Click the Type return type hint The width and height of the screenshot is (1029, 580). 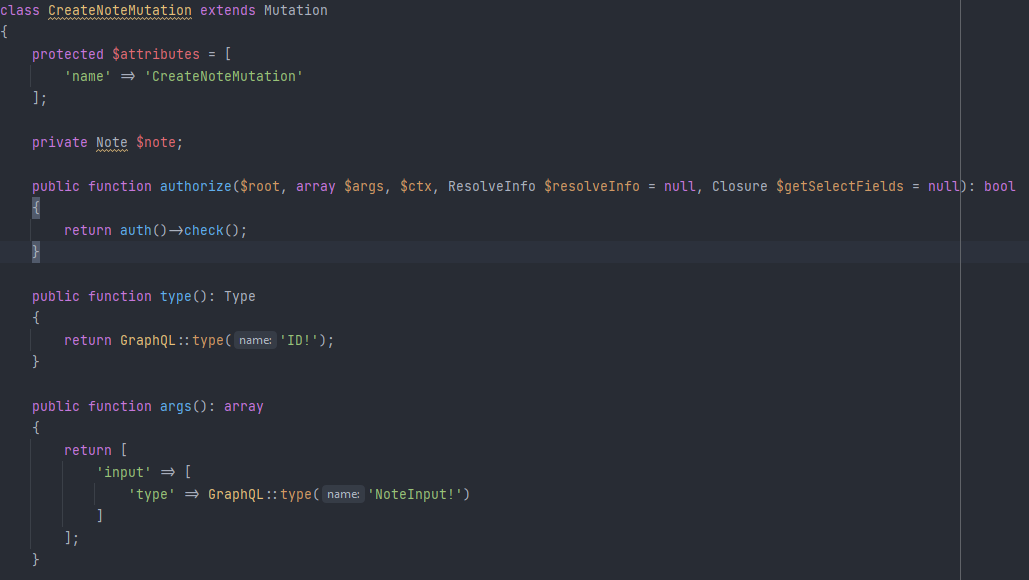click(x=240, y=297)
